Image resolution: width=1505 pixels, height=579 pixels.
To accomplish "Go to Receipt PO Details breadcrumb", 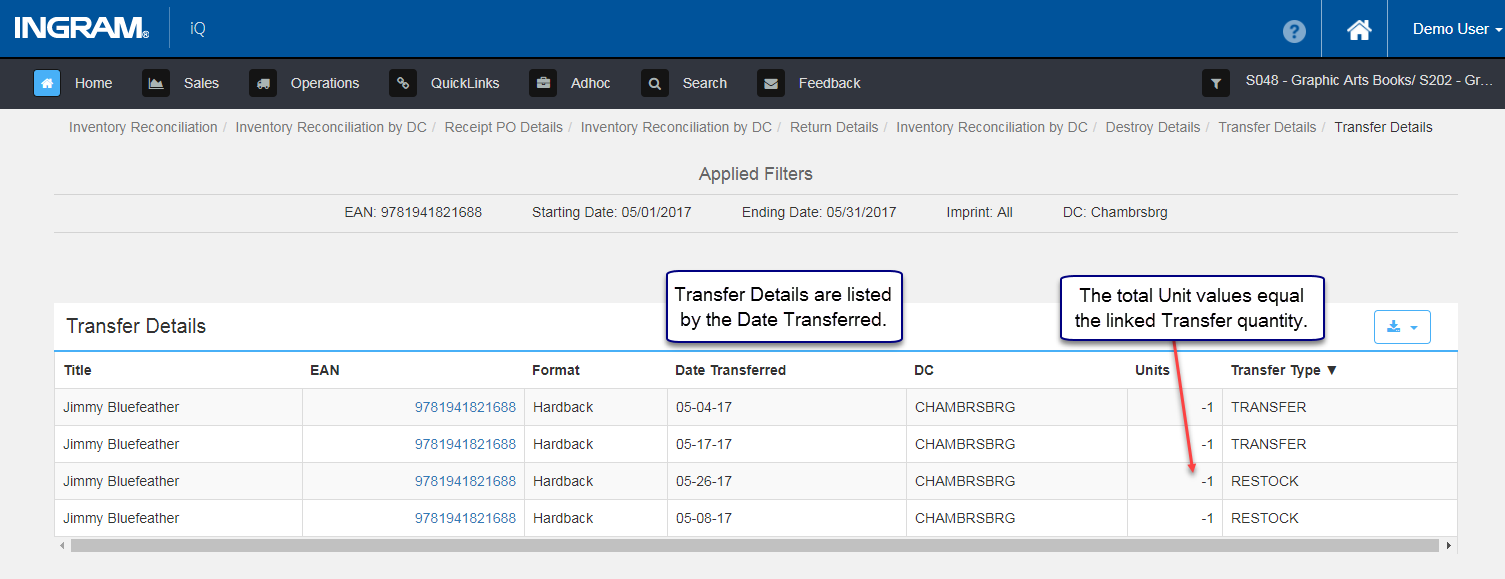I will 503,127.
